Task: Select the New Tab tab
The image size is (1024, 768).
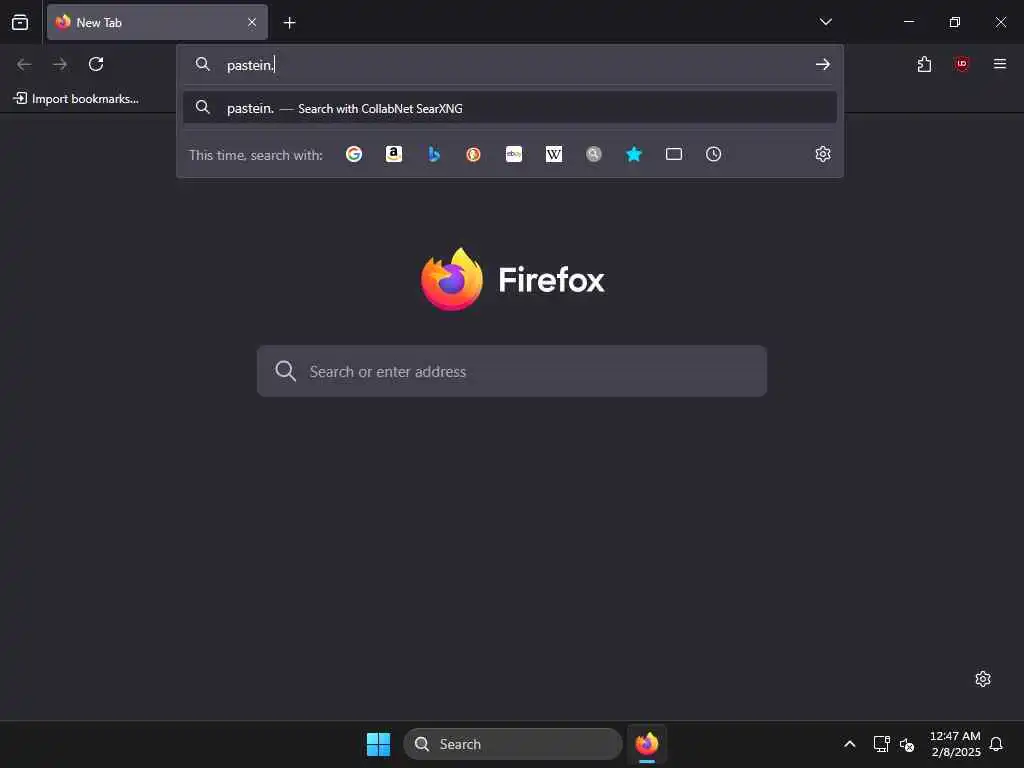Action: 157,22
